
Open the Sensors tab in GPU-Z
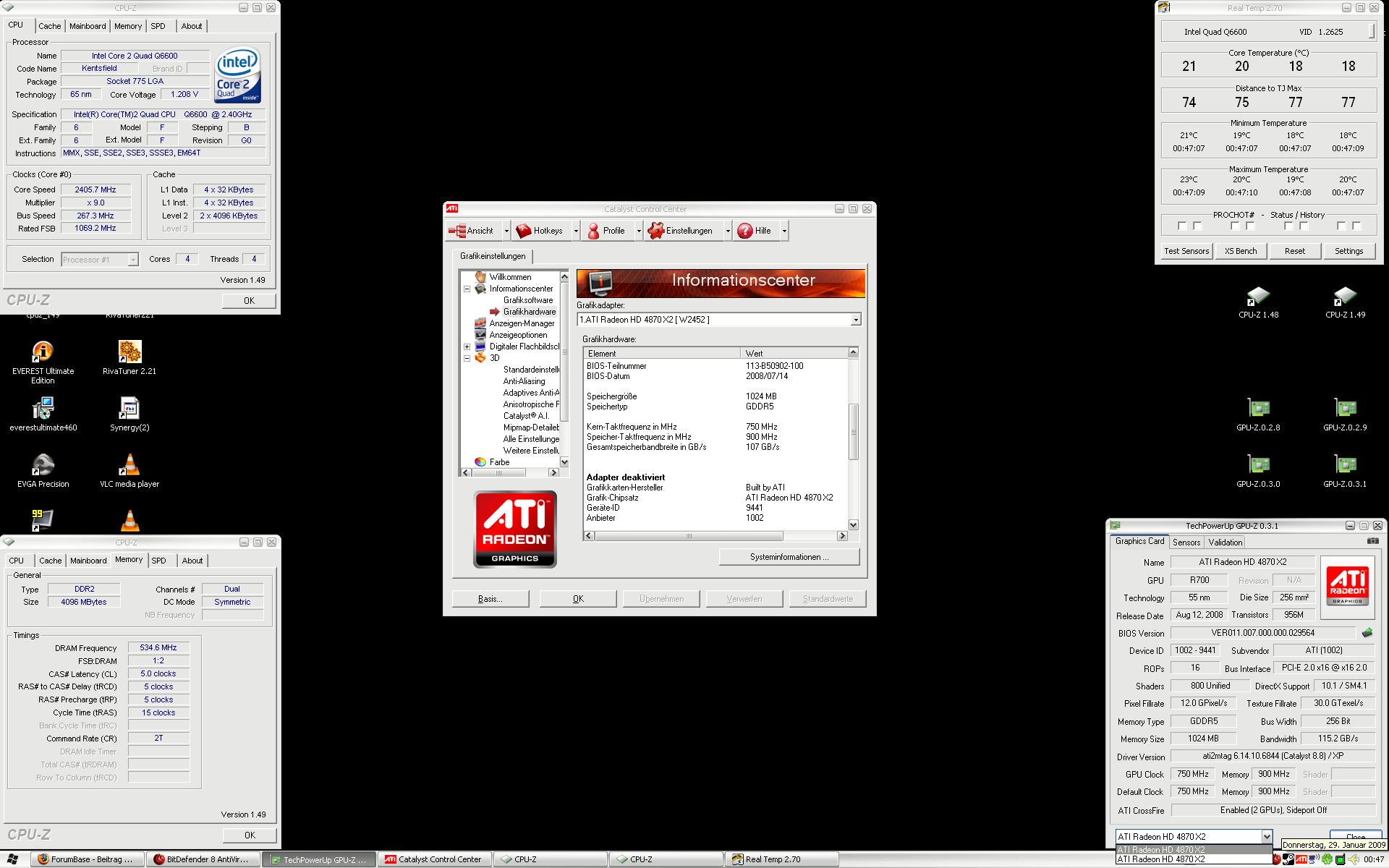tap(1186, 542)
